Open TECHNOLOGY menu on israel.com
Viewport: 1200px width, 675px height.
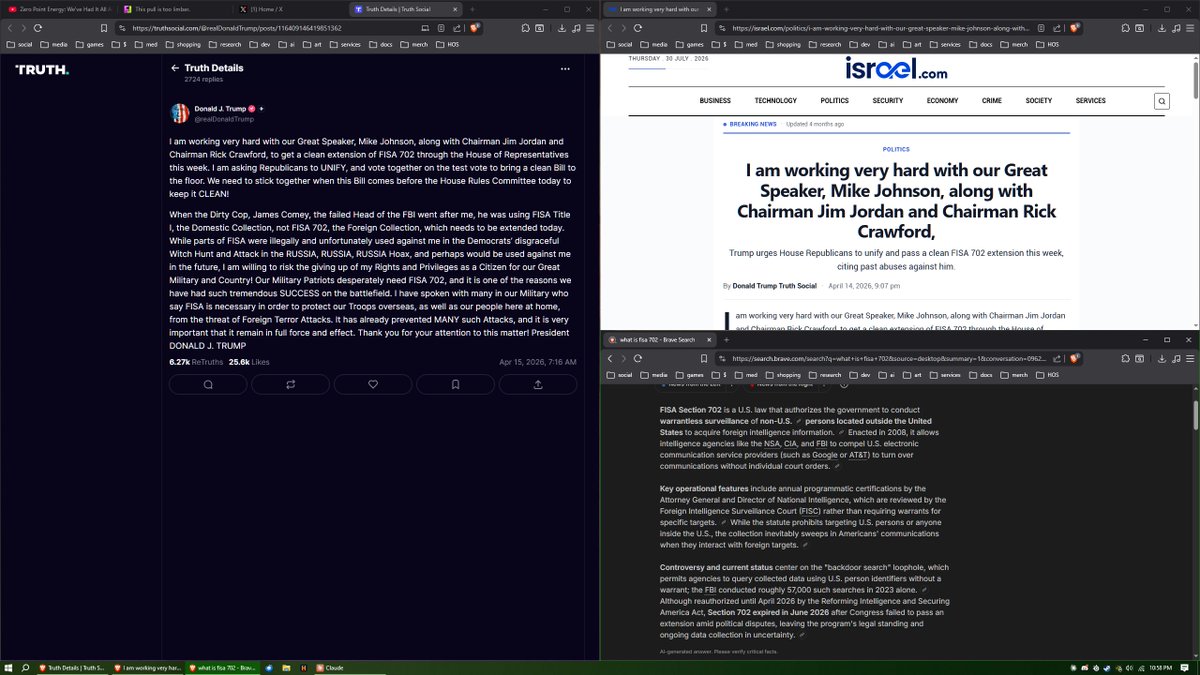776,101
